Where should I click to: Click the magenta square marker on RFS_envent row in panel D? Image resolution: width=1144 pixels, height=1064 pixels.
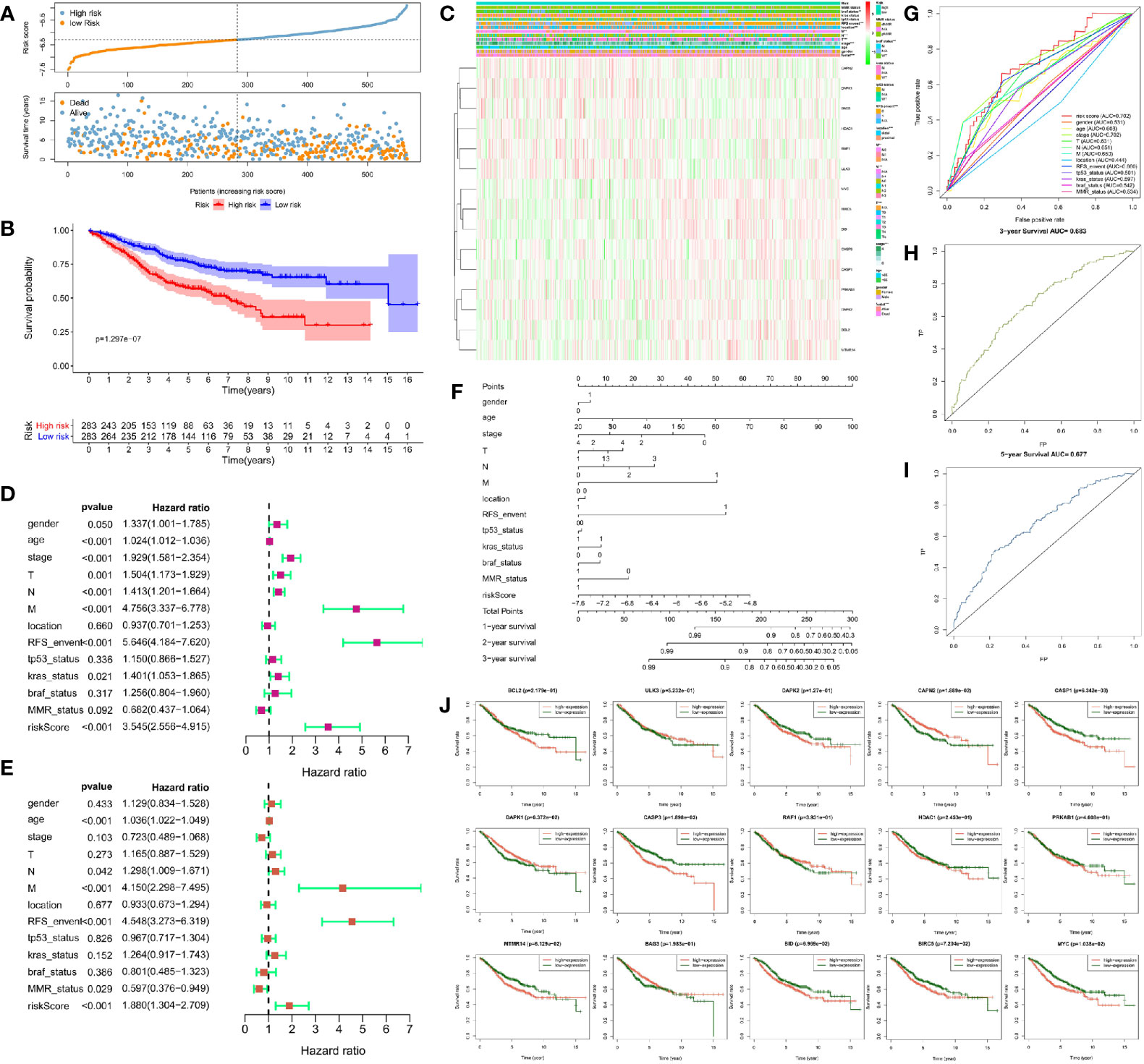pyautogui.click(x=376, y=642)
